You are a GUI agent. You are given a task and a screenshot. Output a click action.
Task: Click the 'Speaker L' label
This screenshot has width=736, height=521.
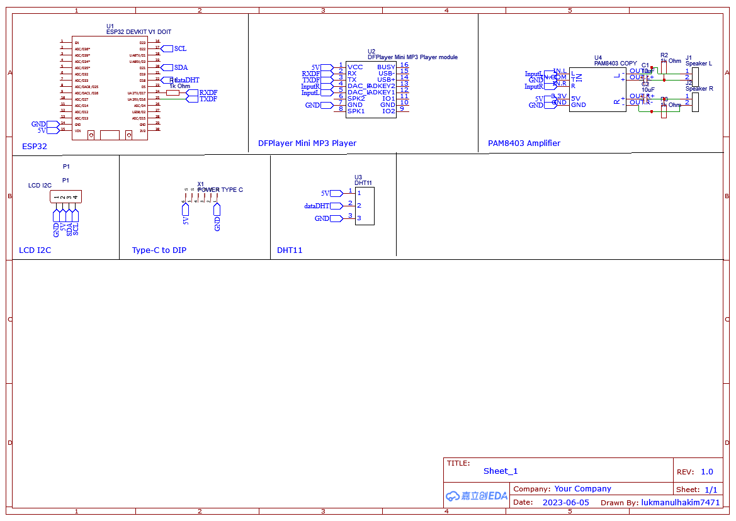coord(698,63)
